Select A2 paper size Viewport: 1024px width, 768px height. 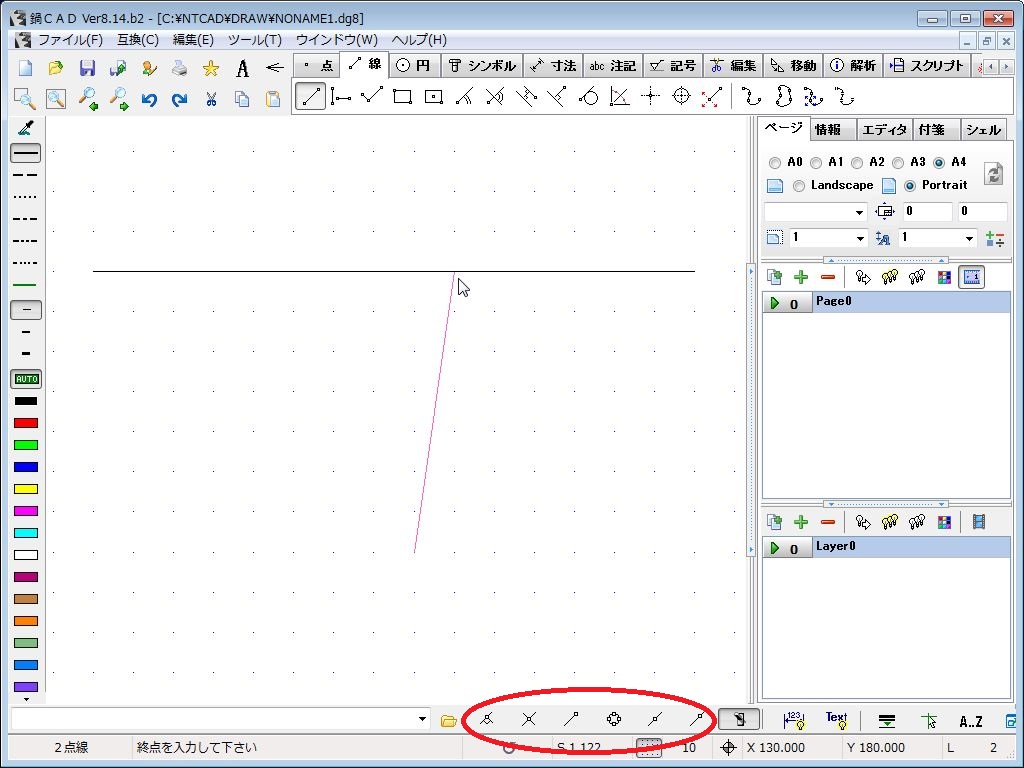[857, 163]
